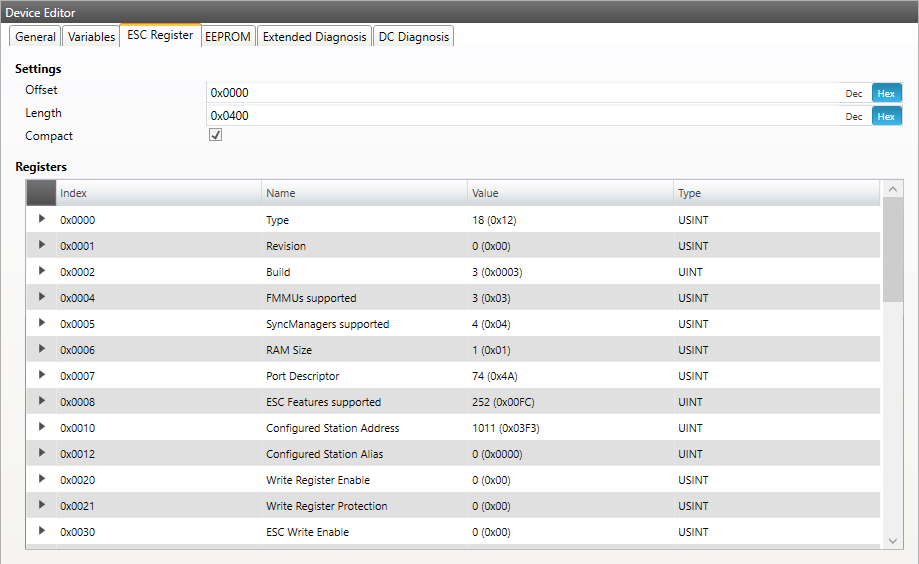Sort registers by Index column header
This screenshot has height=564, width=919.
[158, 193]
